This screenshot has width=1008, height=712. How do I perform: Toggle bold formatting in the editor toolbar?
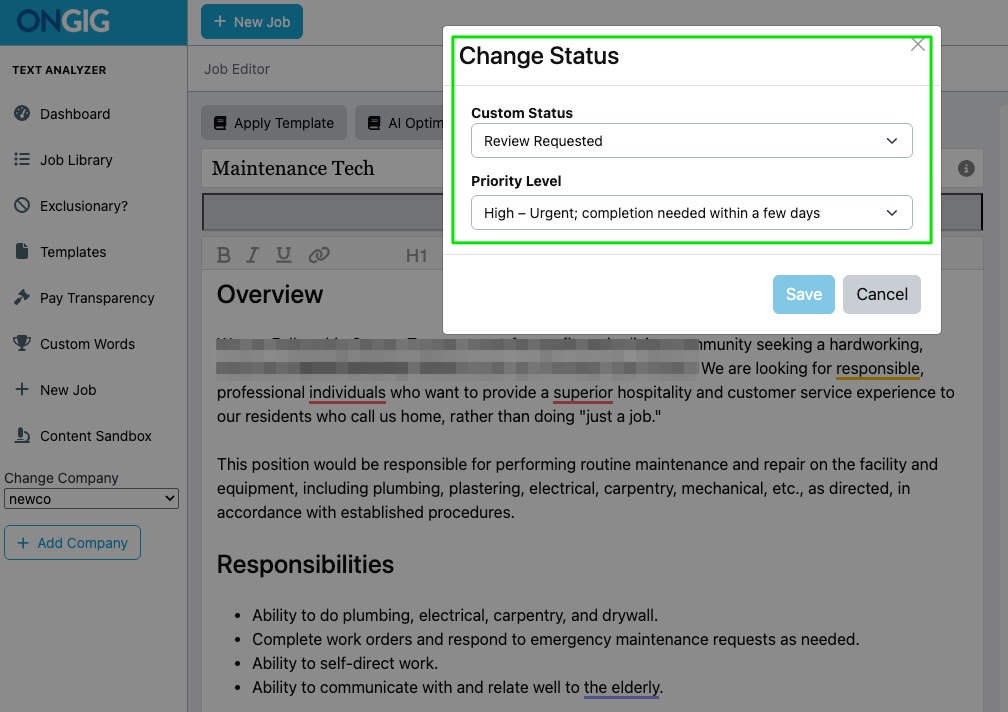pyautogui.click(x=223, y=254)
